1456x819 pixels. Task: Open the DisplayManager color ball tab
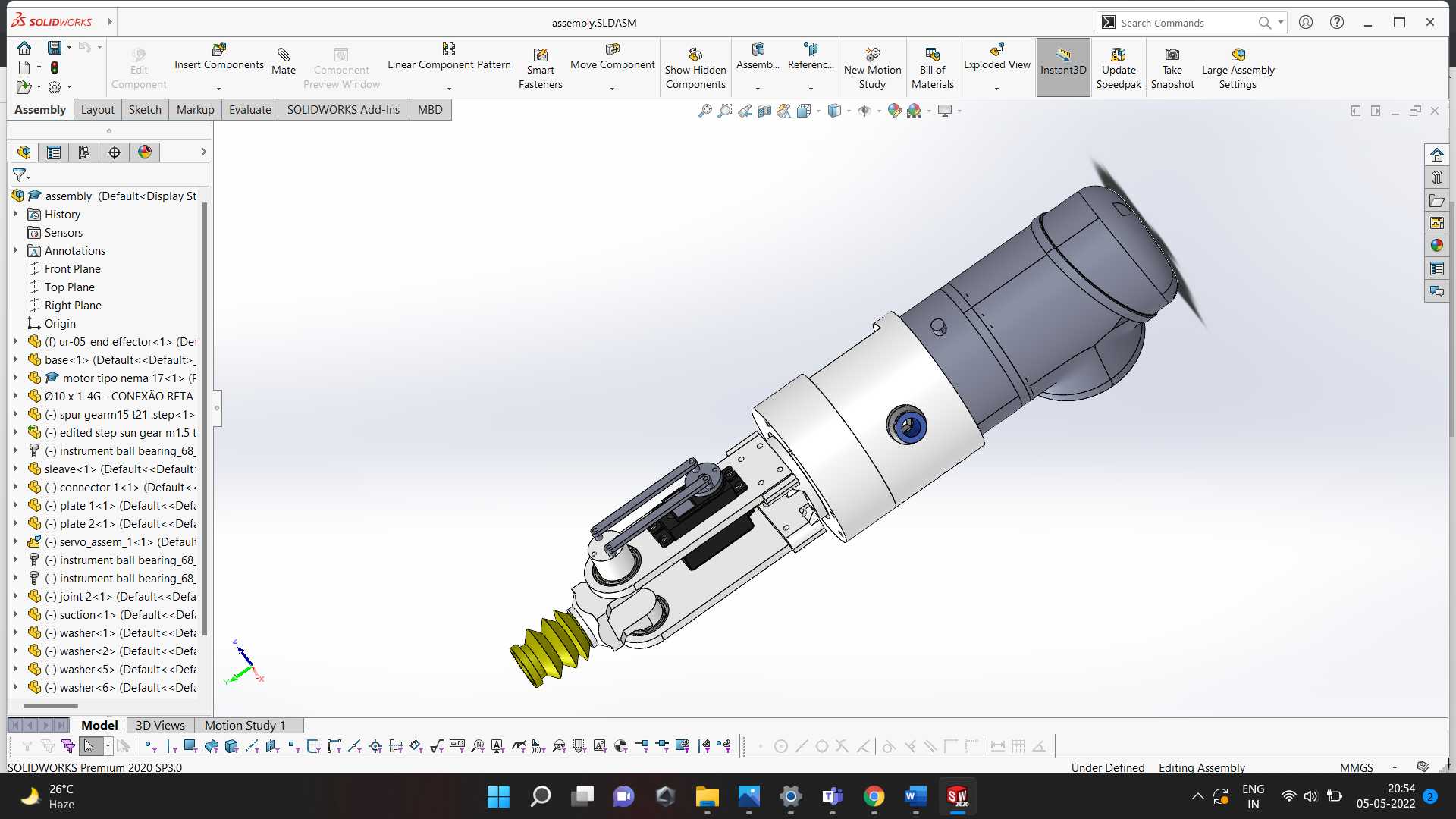coord(145,152)
